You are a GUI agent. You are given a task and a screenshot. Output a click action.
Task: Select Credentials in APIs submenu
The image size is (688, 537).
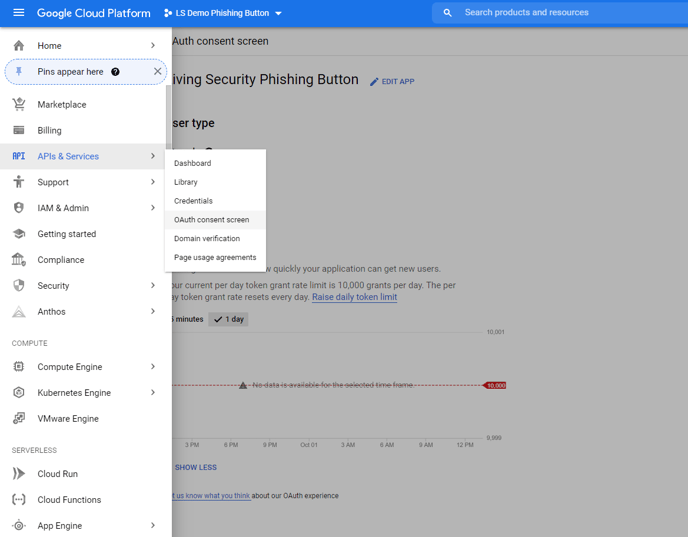point(215,201)
